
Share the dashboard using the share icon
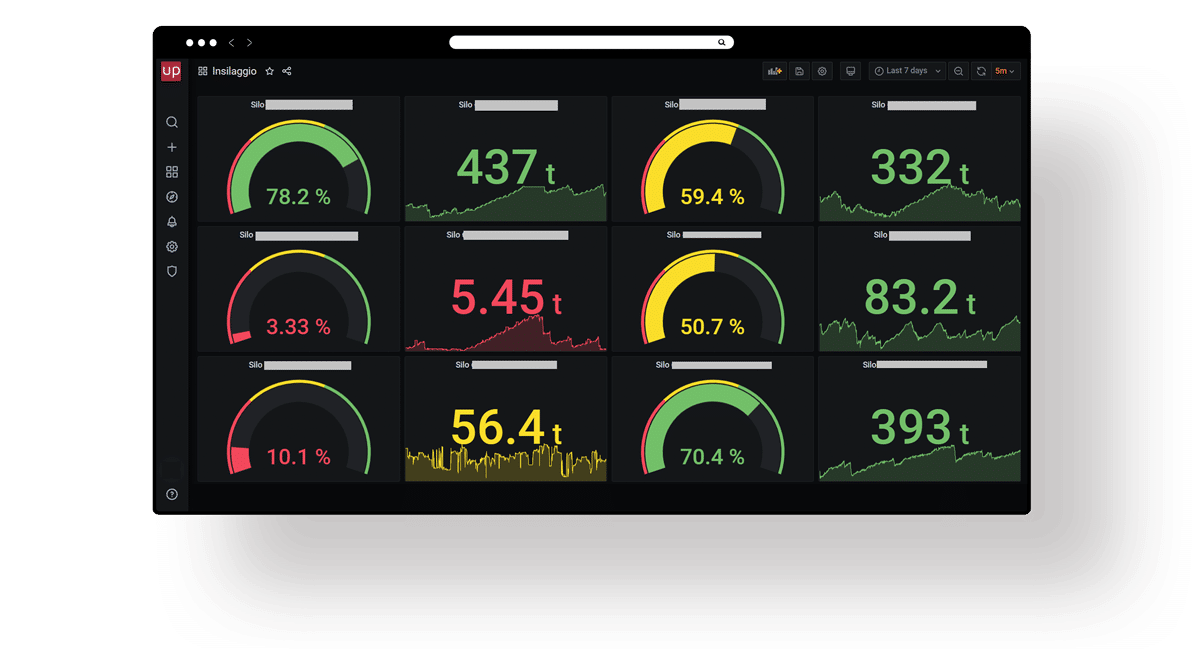coord(287,71)
